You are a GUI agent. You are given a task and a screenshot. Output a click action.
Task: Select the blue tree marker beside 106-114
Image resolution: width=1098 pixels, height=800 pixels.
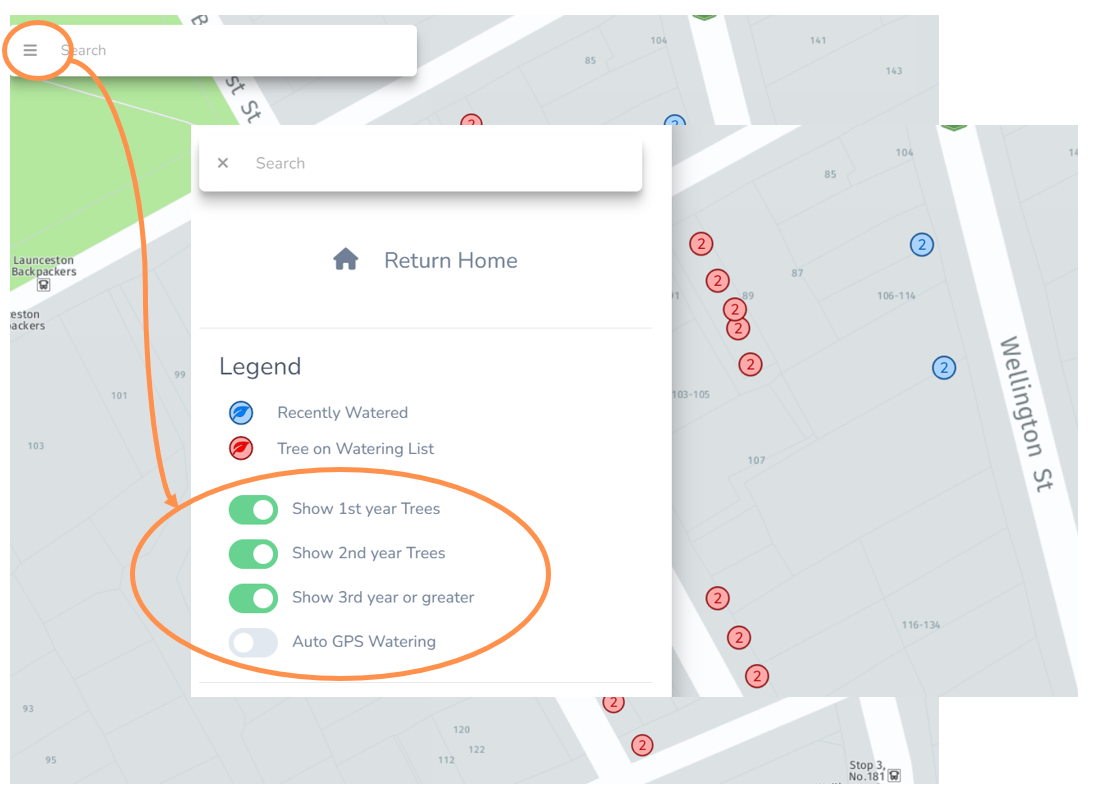click(921, 244)
